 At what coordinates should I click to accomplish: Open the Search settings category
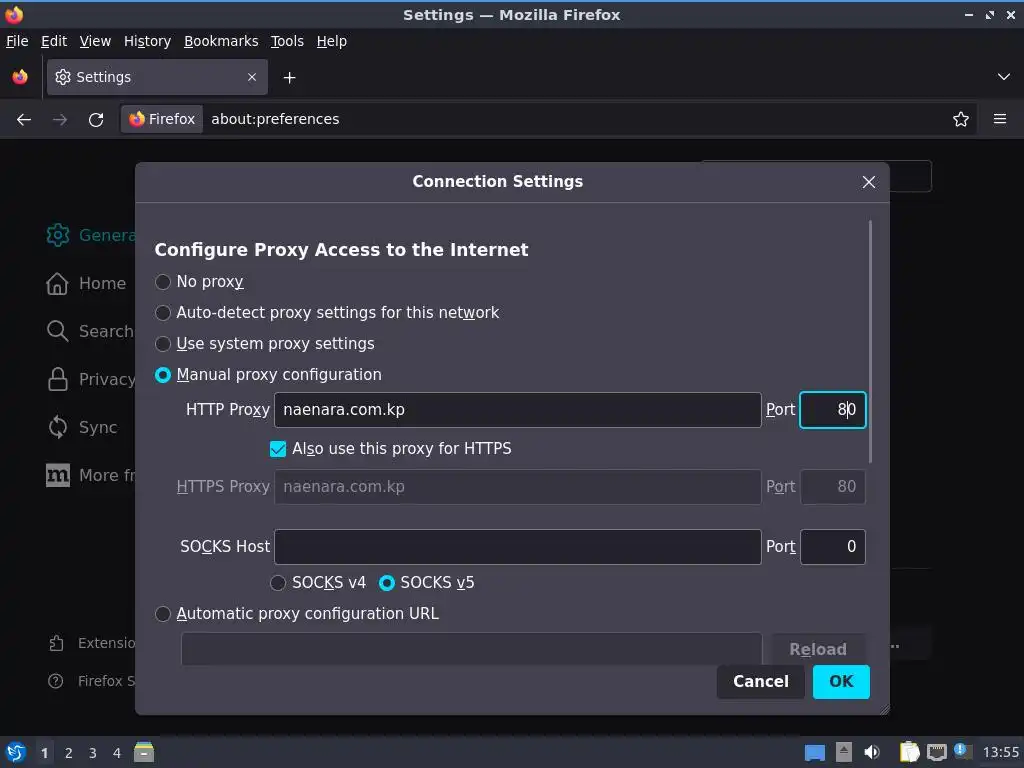(89, 331)
